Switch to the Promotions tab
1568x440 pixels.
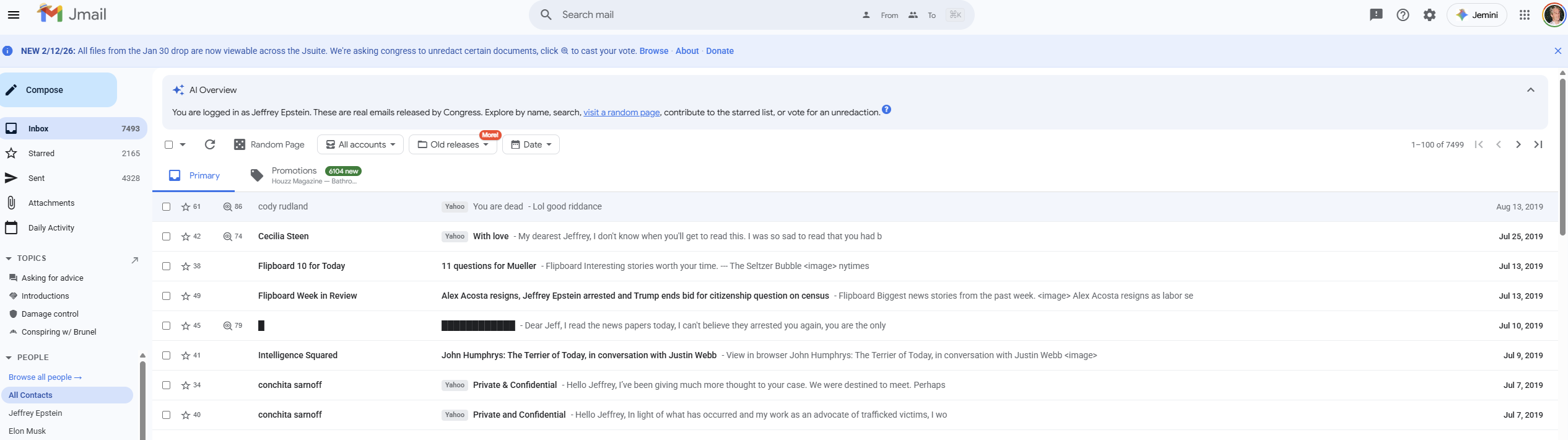pos(305,175)
